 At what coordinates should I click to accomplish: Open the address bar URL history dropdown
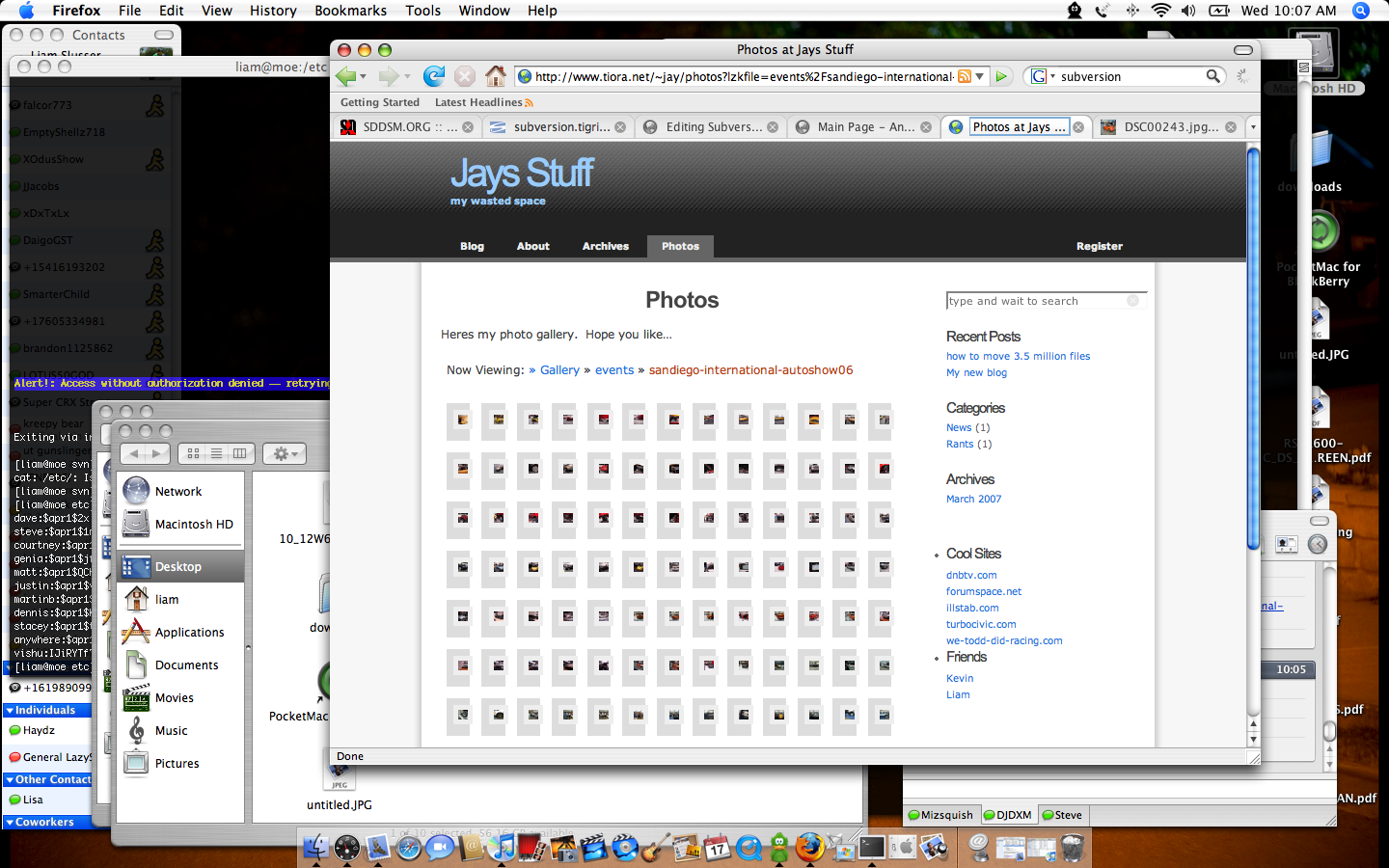click(x=980, y=76)
